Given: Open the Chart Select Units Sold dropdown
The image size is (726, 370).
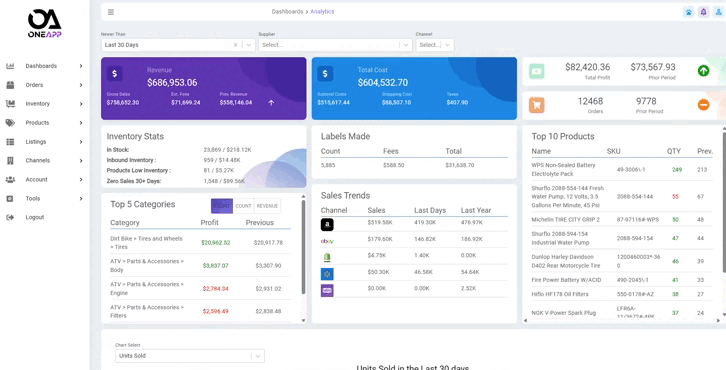Looking at the screenshot, I should [190, 356].
